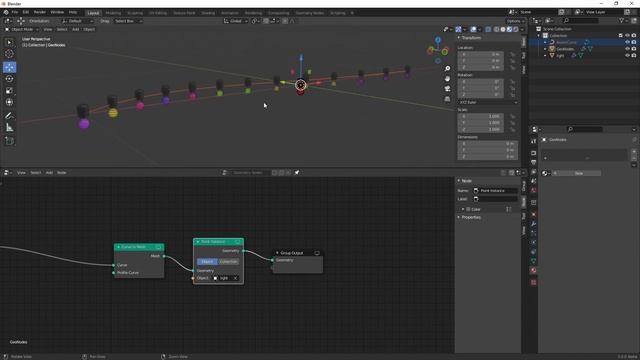Toggle eye visibility for light object

click(627, 55)
